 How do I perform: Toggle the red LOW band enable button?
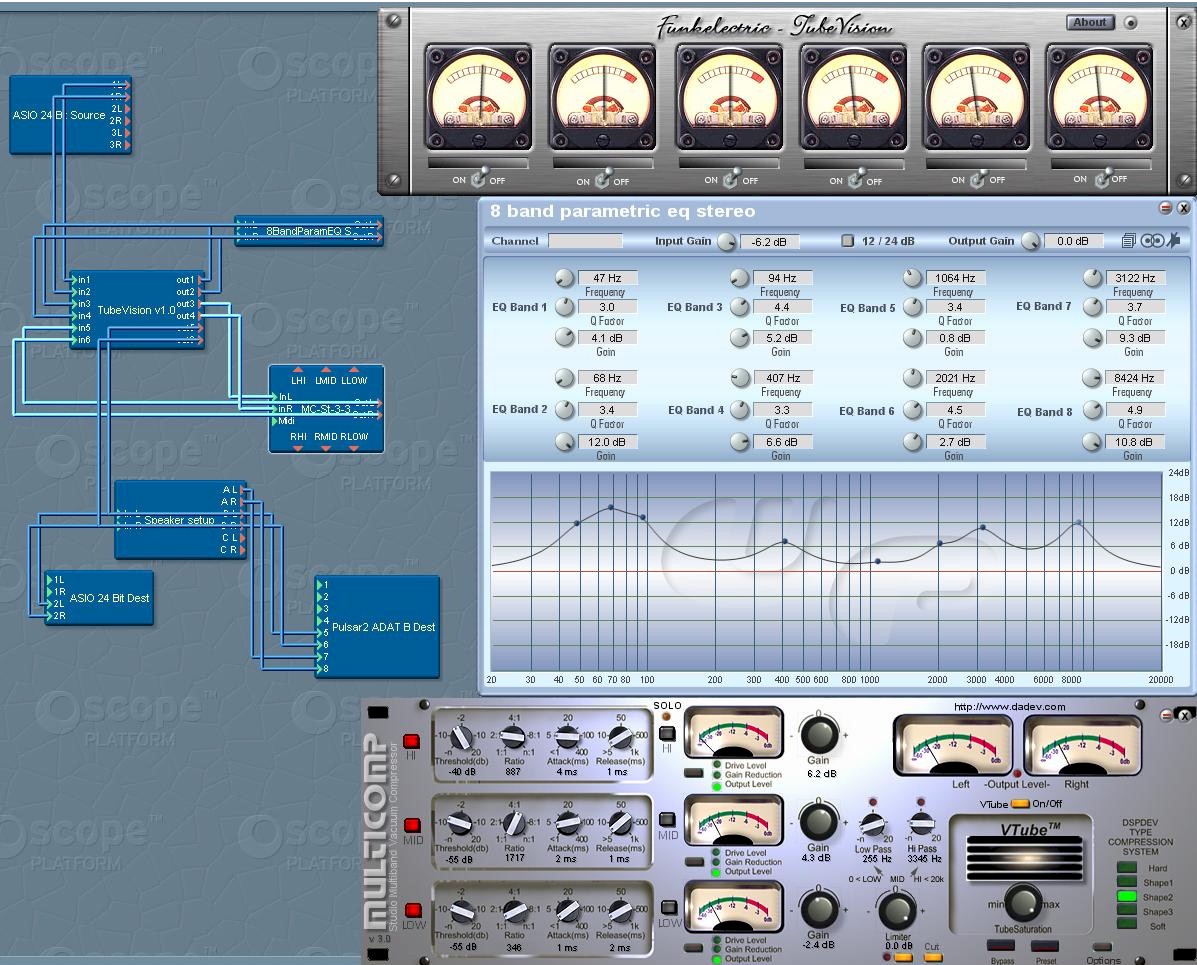(x=412, y=910)
